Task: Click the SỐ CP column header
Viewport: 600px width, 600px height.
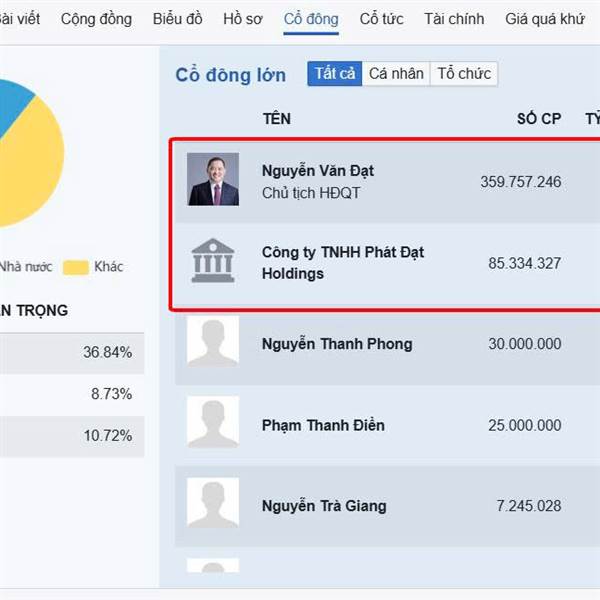Action: tap(539, 119)
